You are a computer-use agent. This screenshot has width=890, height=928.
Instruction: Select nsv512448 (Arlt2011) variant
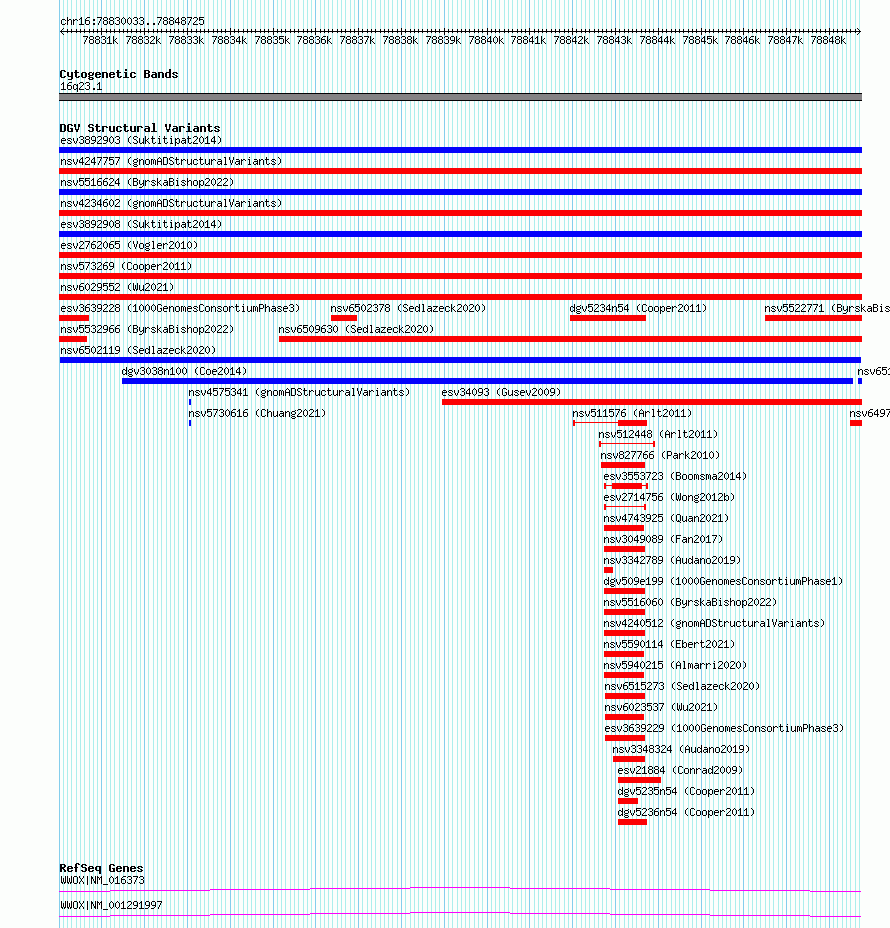(658, 434)
